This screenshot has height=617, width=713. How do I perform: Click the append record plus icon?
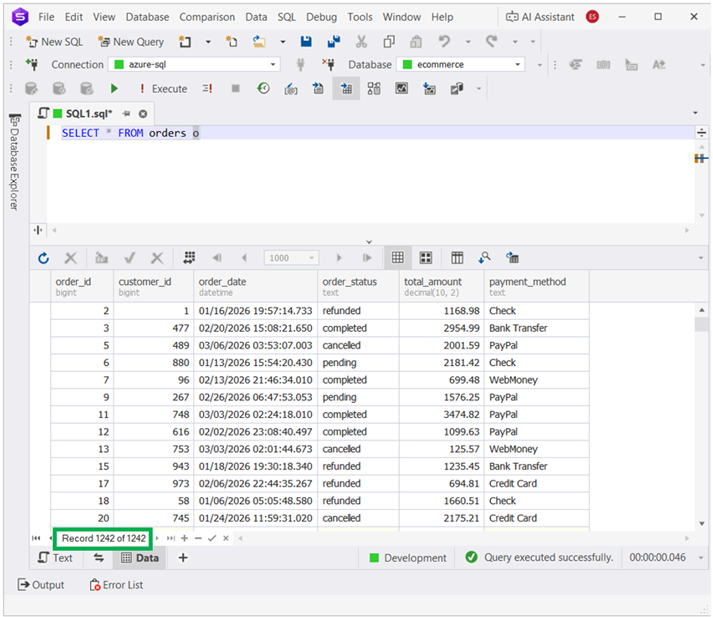pyautogui.click(x=184, y=538)
